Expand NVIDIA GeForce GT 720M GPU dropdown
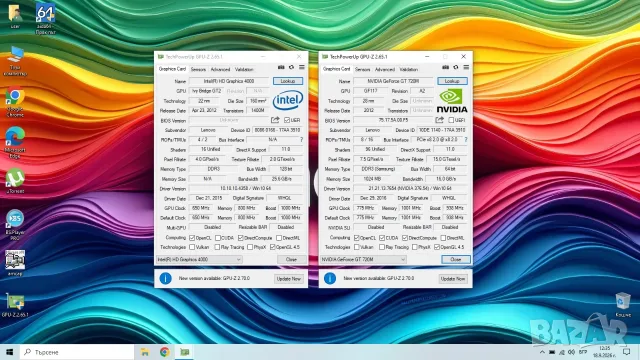This screenshot has height=360, width=640. click(363, 259)
